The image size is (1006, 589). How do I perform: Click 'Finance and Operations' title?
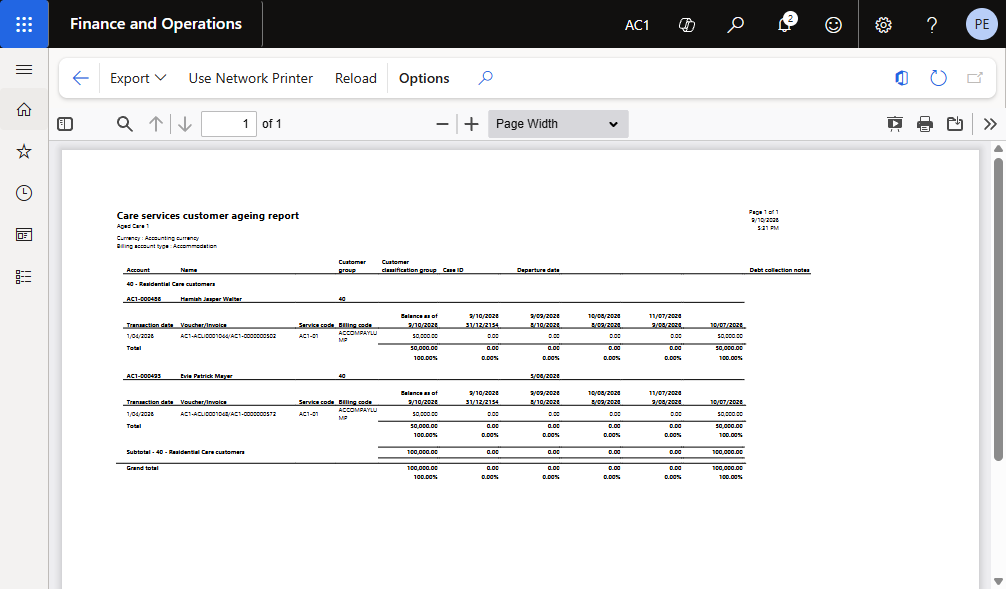click(156, 24)
